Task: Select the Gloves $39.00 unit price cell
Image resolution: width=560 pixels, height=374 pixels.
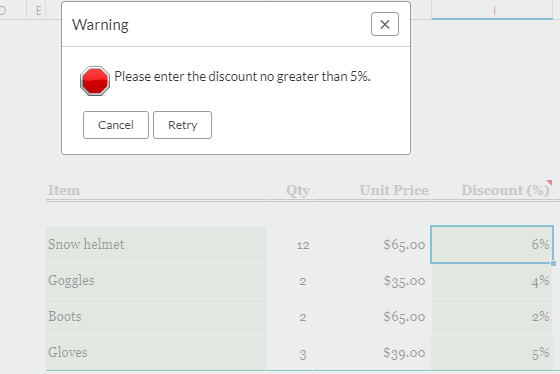Action: coord(372,353)
